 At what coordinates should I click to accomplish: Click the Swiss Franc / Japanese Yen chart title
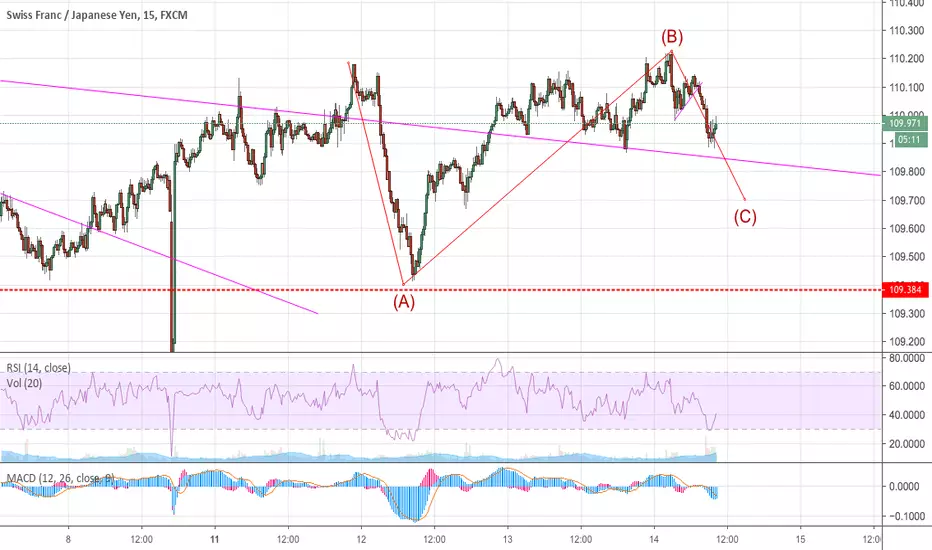[x=97, y=15]
